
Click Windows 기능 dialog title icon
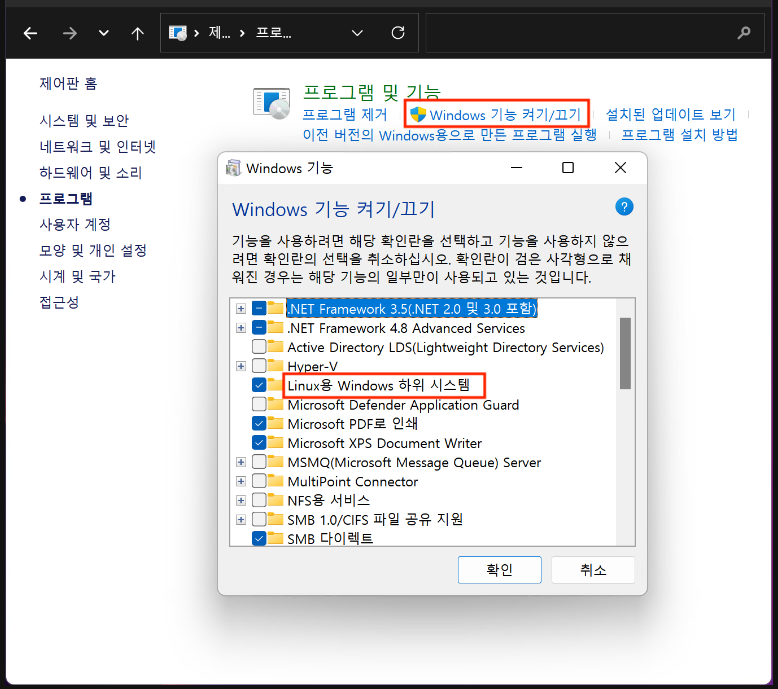click(x=233, y=168)
